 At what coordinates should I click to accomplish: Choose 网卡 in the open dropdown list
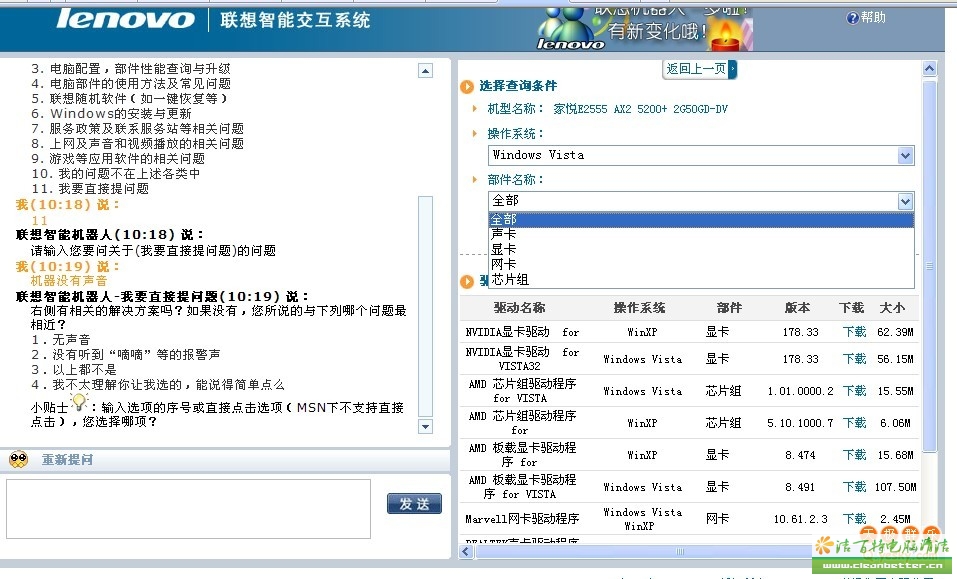pos(701,264)
